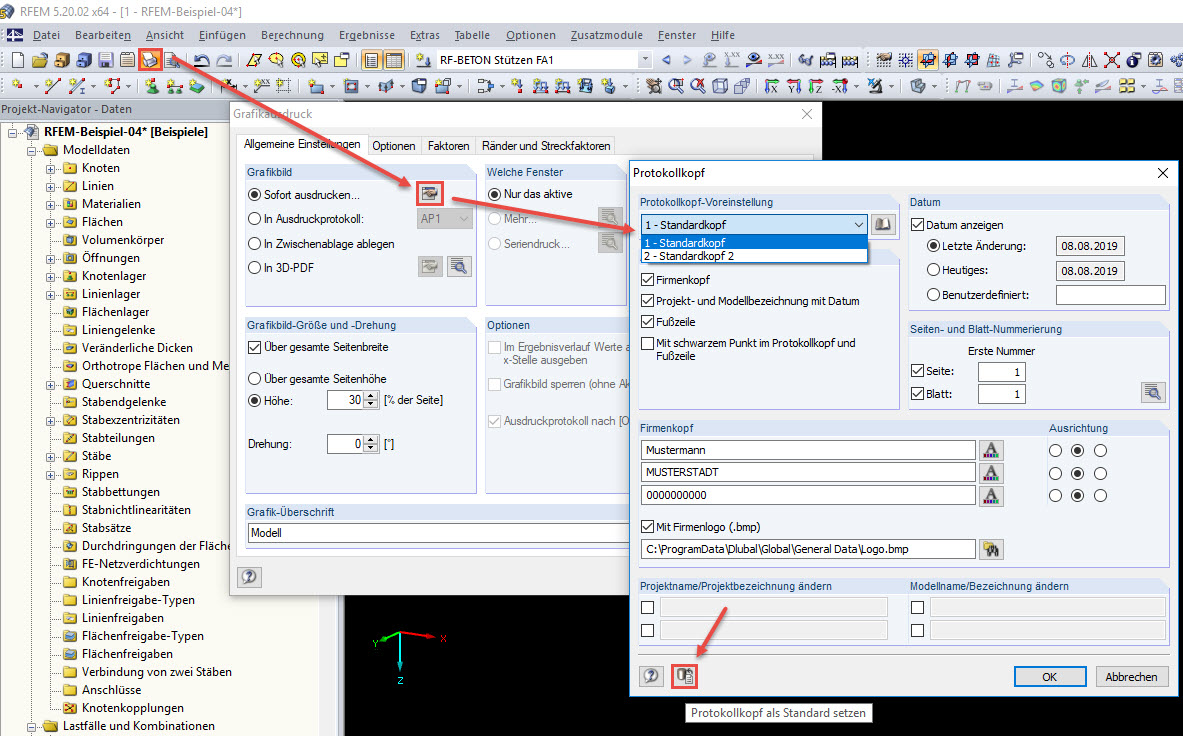Toggle Über gesamte Seitenbreite checkbox
Screen dimensions: 1183x736
254,347
